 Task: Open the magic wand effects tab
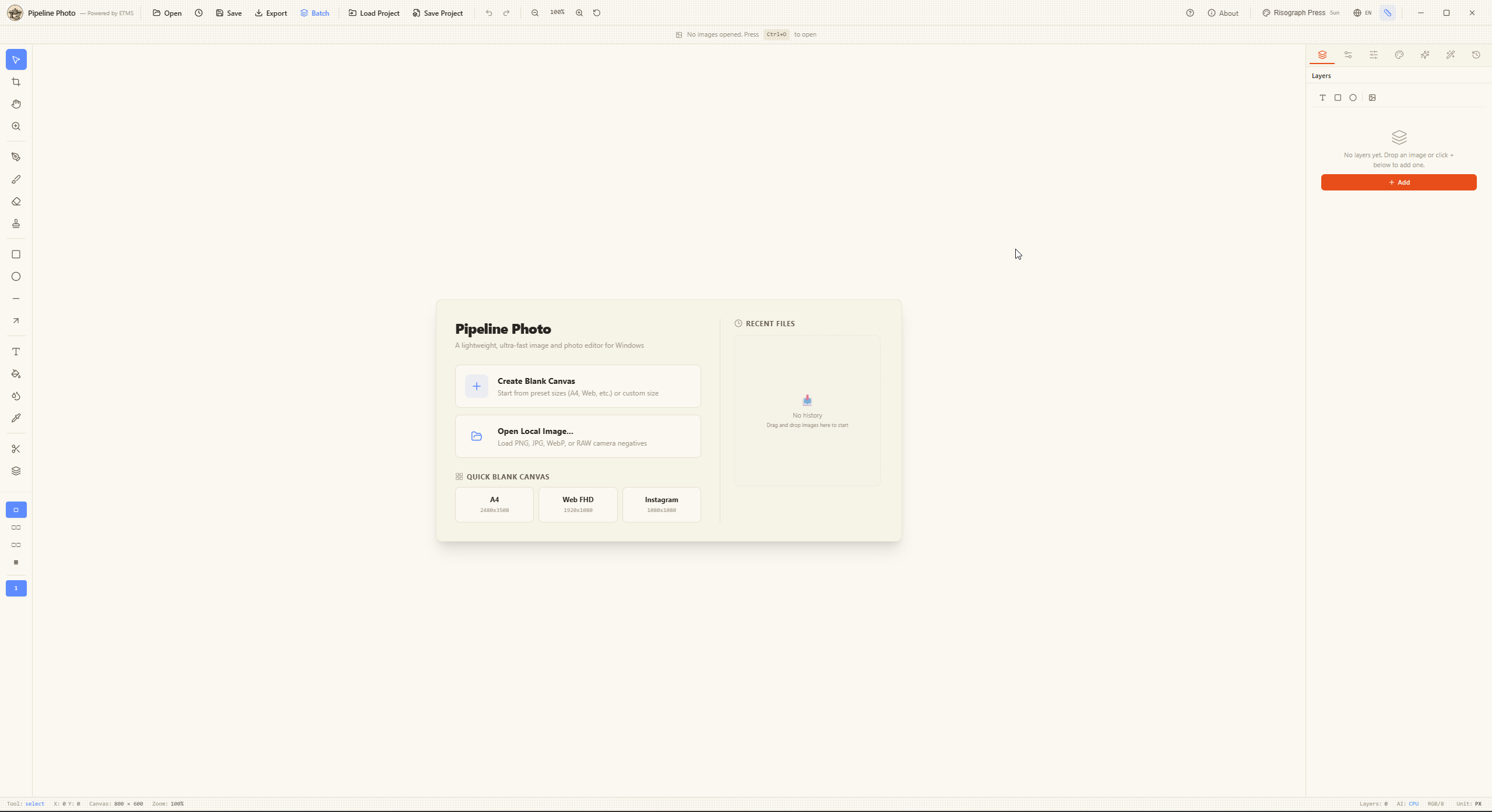pos(1451,55)
